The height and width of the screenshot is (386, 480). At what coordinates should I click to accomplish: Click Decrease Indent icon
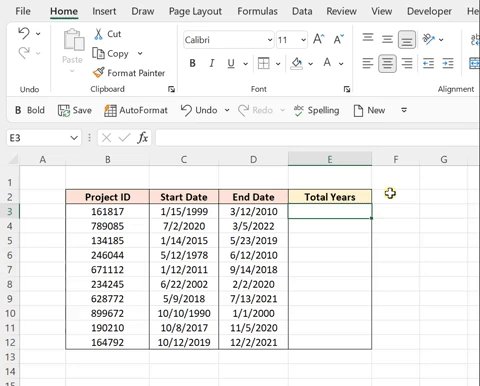tap(428, 63)
